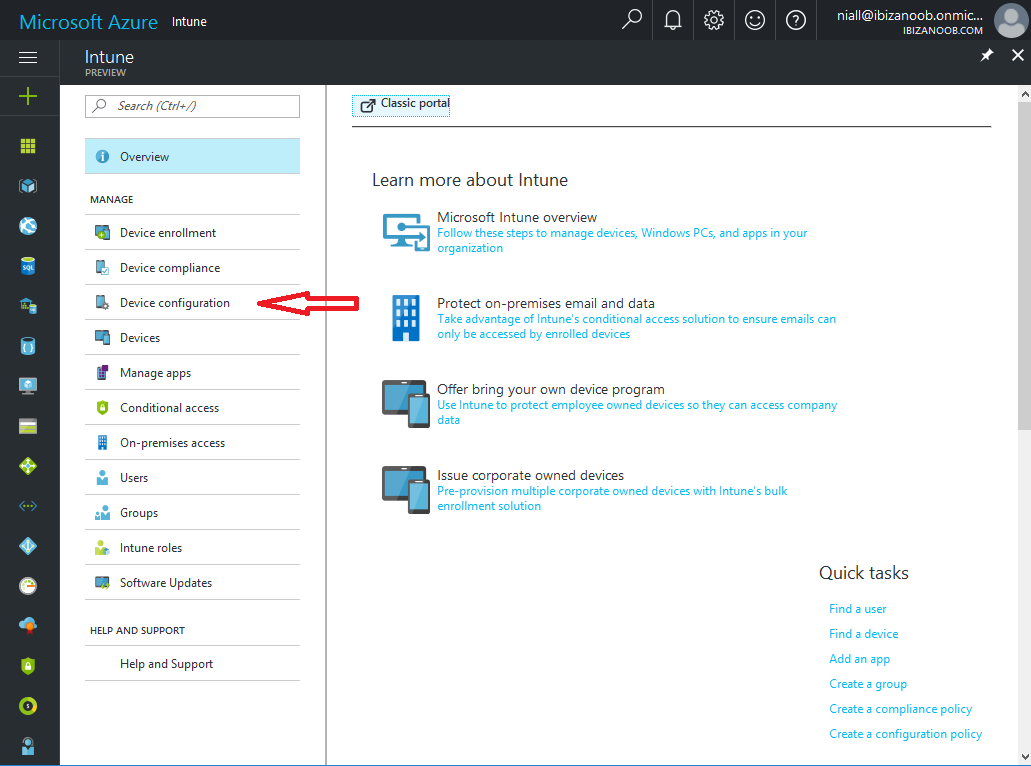Viewport: 1031px width, 766px height.
Task: Open On-premises access
Action: [192, 443]
